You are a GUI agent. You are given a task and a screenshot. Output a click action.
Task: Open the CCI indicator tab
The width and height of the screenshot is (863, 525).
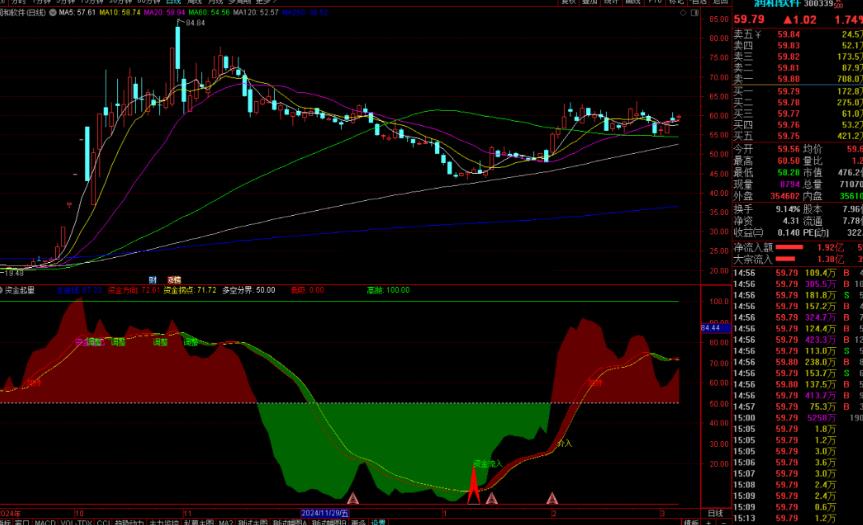pyautogui.click(x=103, y=522)
